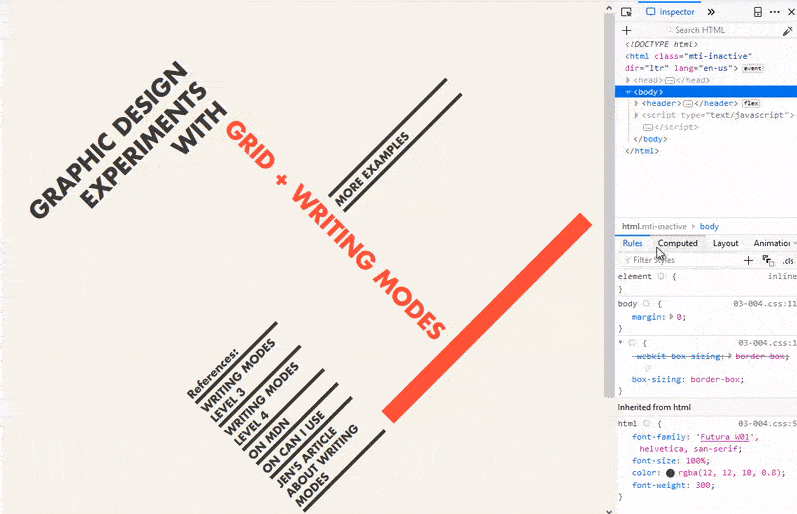797x514 pixels.
Task: Open 03-004.css source for * rule
Action: (x=767, y=343)
